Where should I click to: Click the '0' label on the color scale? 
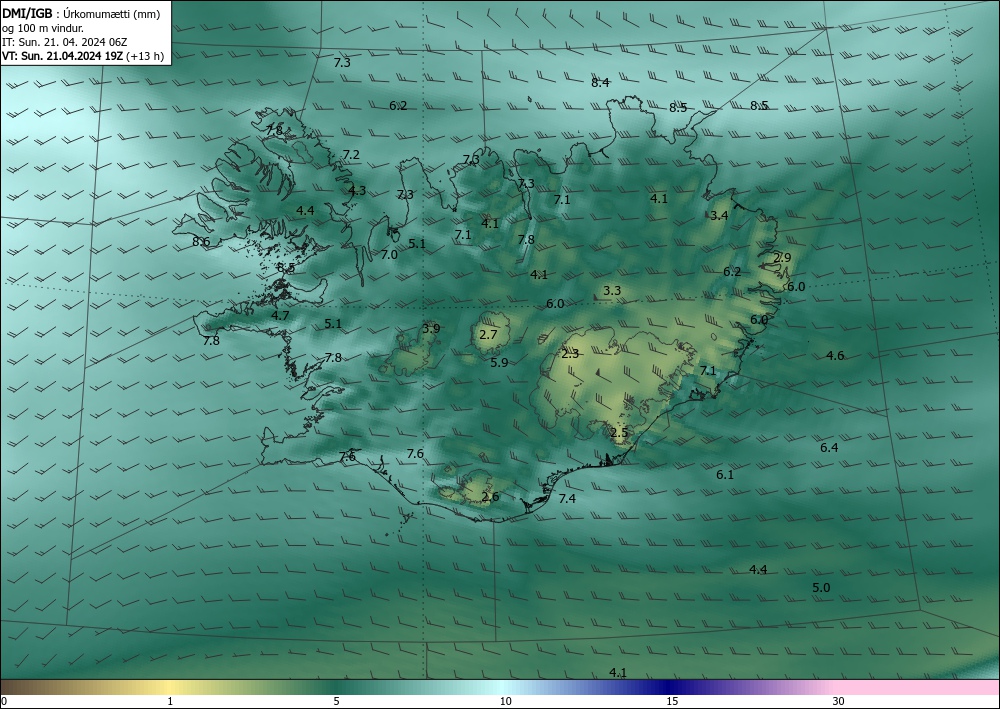point(4,701)
